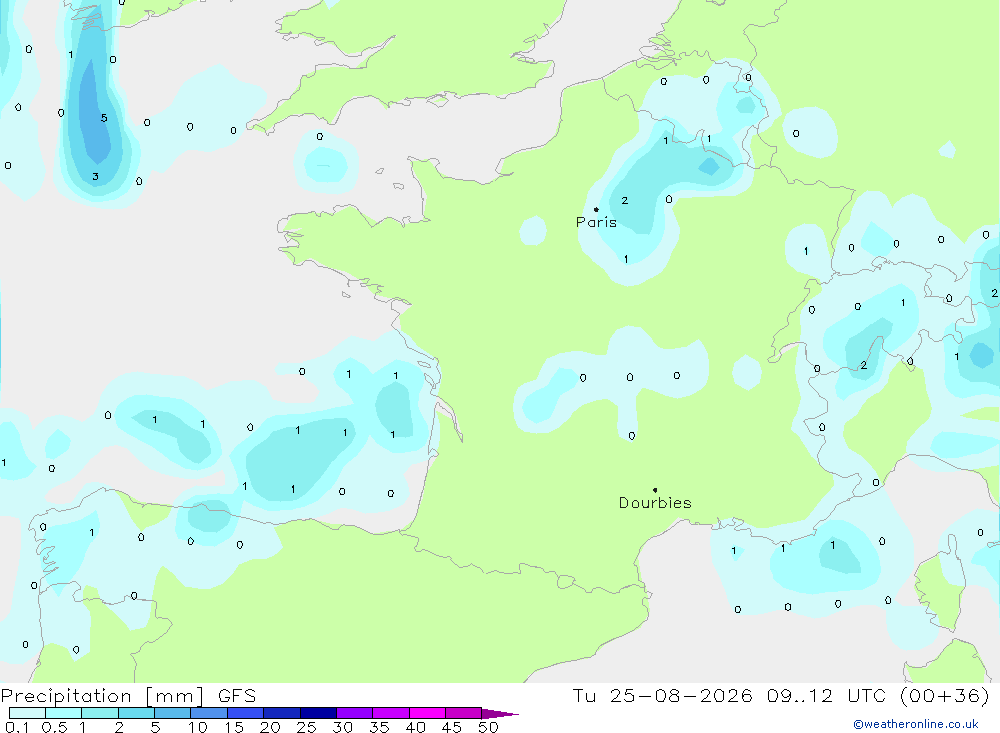
Task: Pick the 40–45 mm magenta legend swatch
Action: 427,713
